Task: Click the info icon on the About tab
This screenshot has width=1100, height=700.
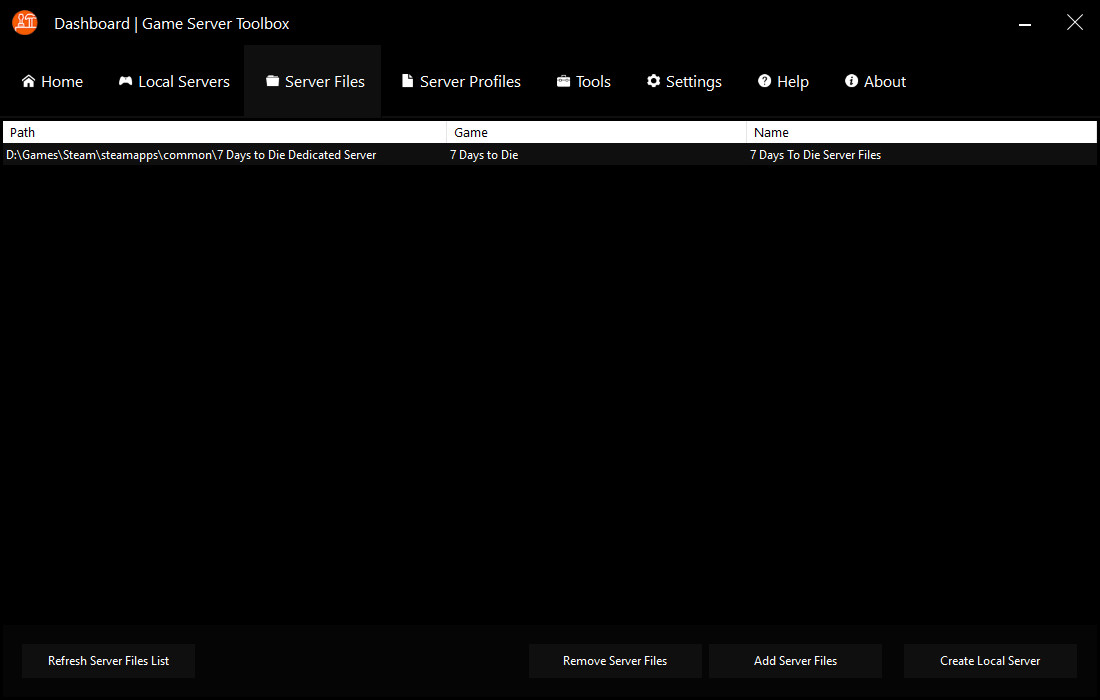Action: click(x=851, y=81)
